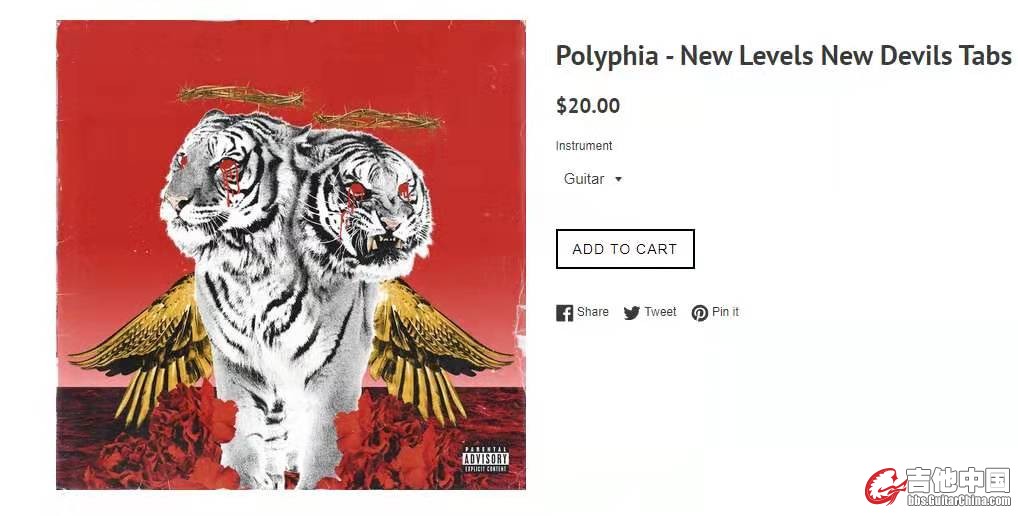Add the tabs to cart

point(625,249)
